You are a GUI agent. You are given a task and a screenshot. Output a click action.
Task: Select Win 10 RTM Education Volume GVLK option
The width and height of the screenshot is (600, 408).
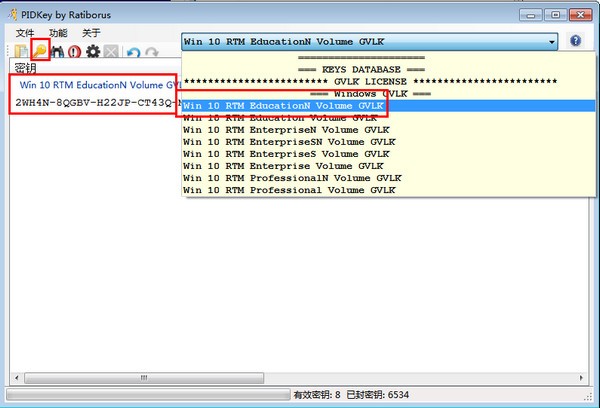pyautogui.click(x=389, y=118)
